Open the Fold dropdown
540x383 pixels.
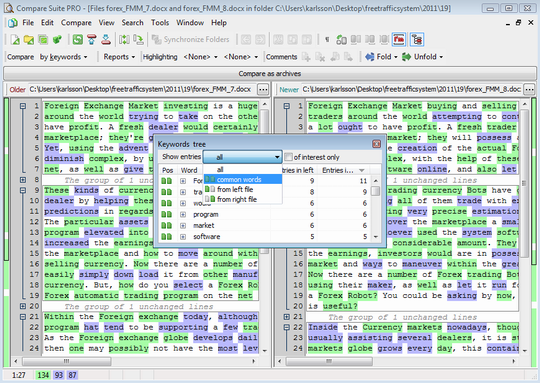pos(381,57)
